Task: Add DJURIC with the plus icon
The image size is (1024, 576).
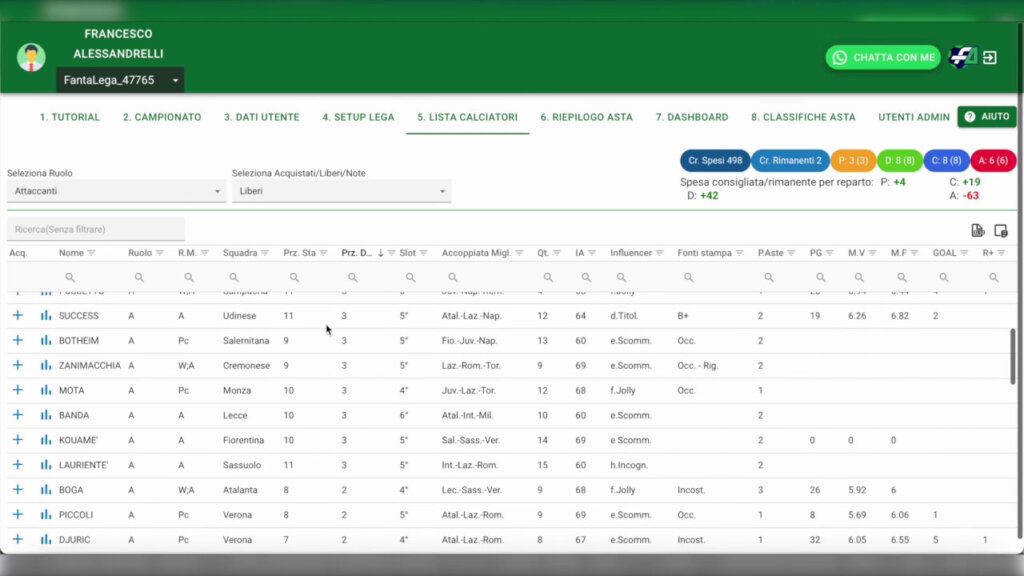Action: [18, 539]
